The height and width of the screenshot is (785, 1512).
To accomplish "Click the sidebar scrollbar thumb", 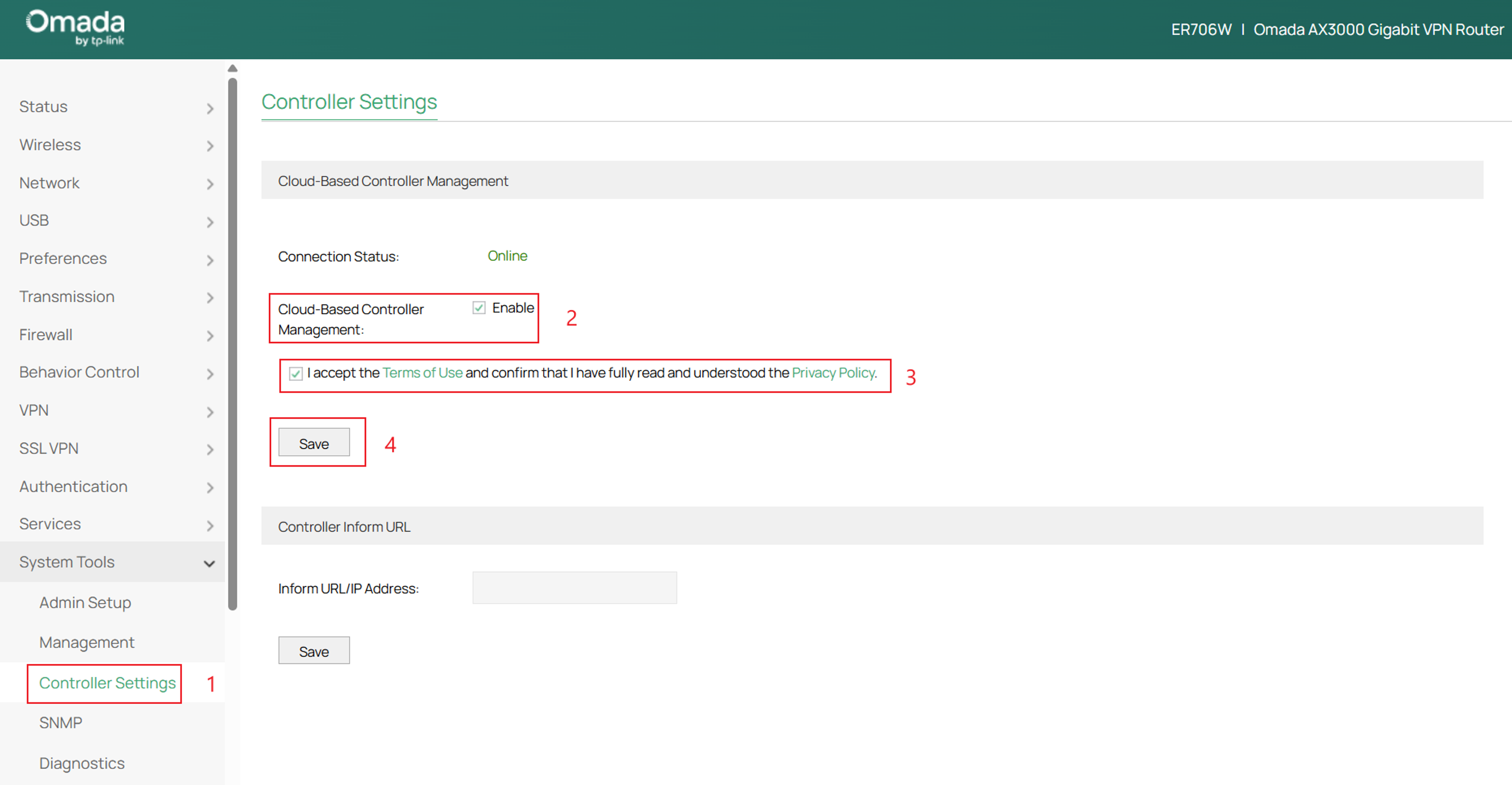I will [x=232, y=344].
